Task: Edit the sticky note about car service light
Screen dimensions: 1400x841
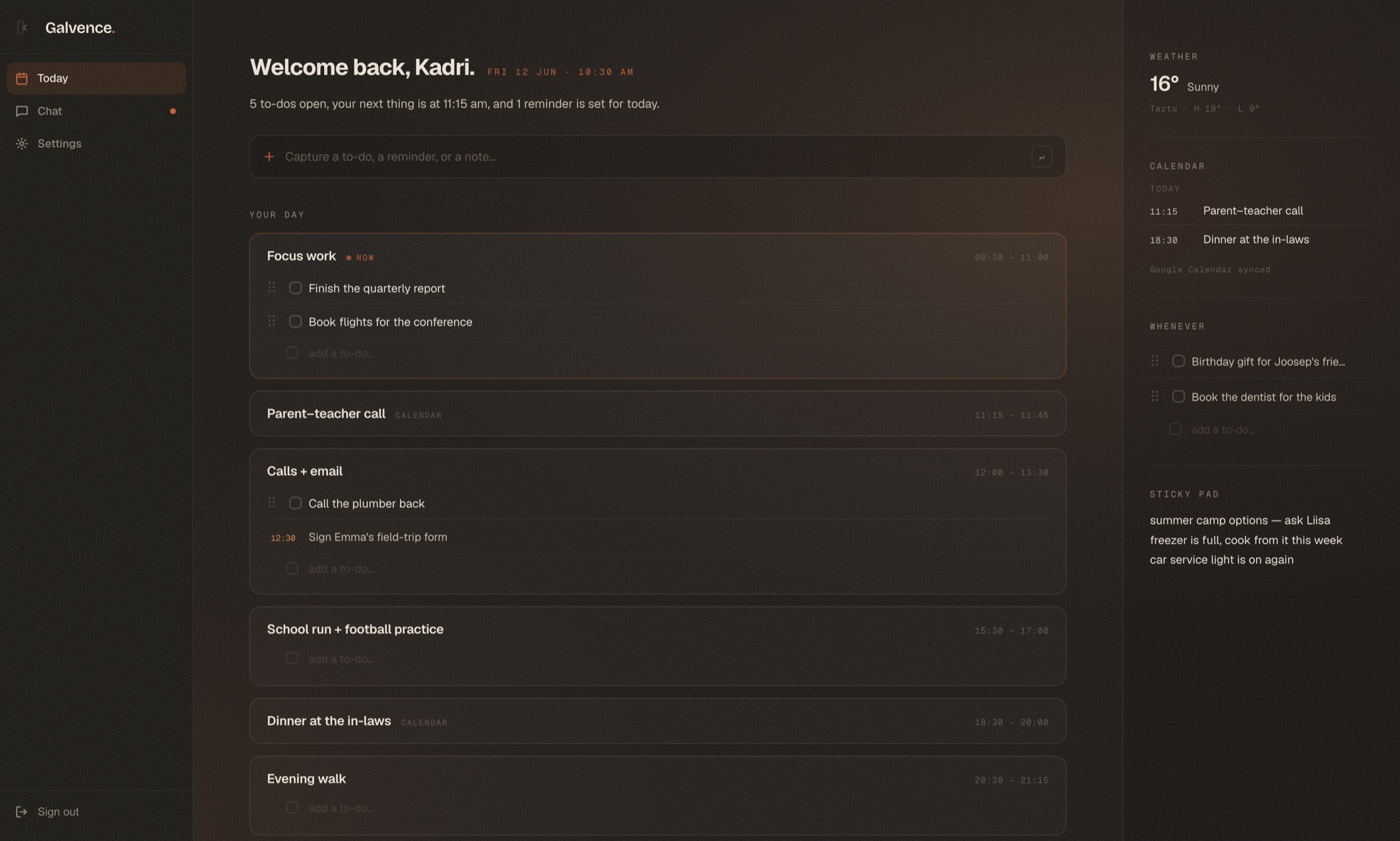Action: [1221, 560]
